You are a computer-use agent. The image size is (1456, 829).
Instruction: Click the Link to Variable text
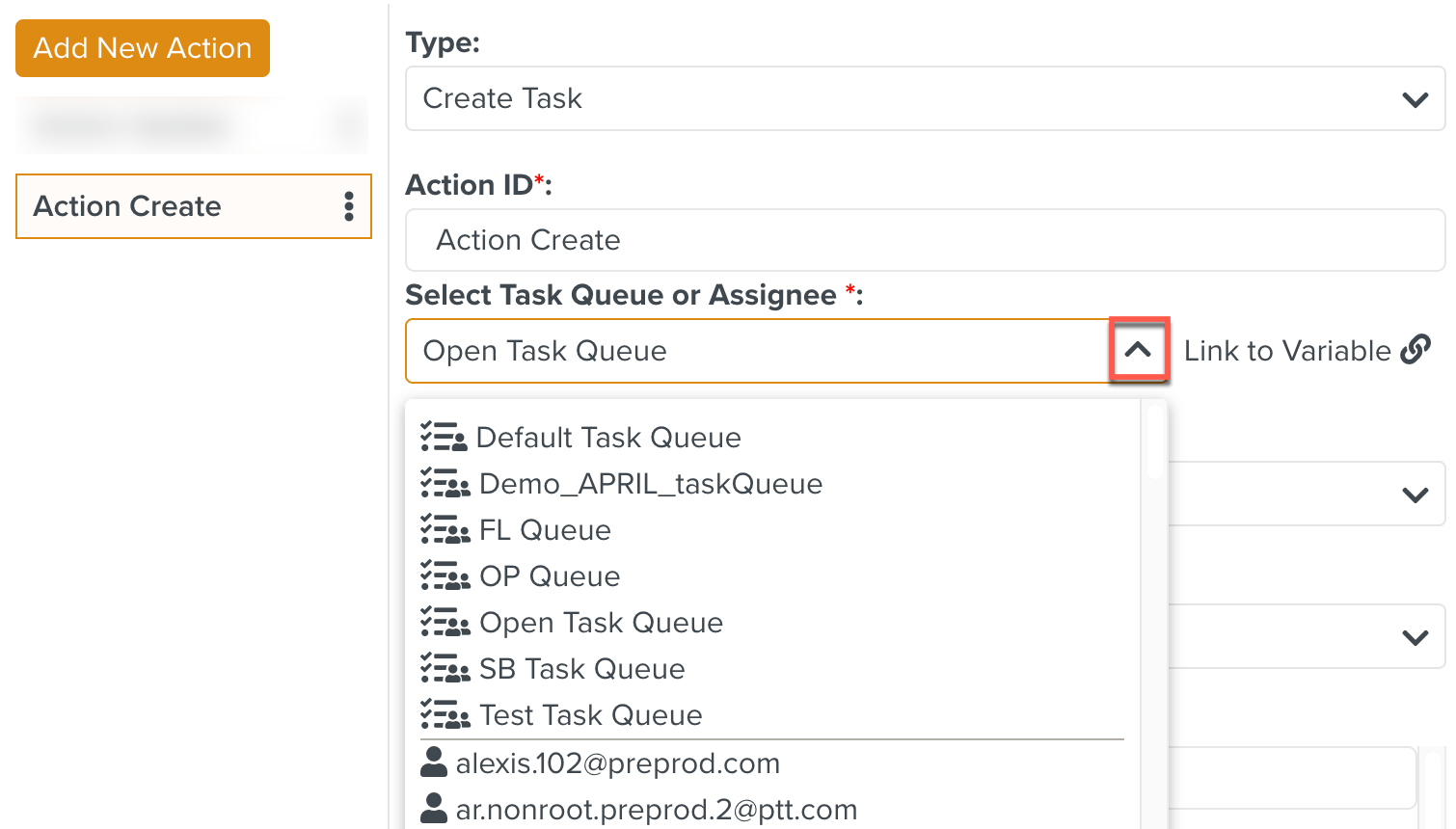pos(1286,351)
